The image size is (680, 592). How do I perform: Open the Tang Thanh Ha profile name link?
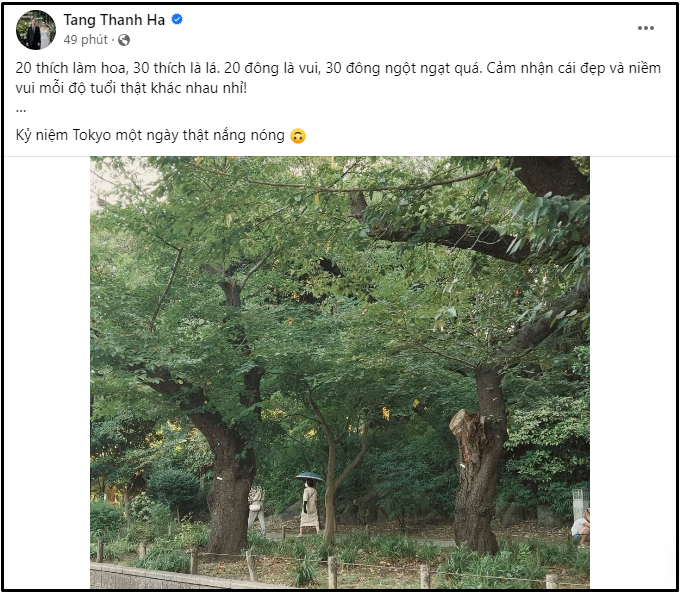[x=114, y=19]
